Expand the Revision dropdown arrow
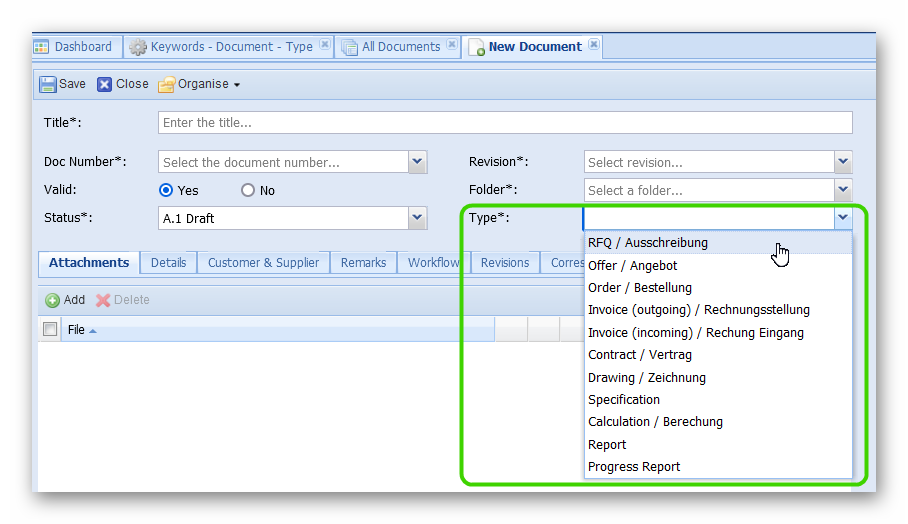Viewport: 908px width, 524px height. click(x=843, y=162)
